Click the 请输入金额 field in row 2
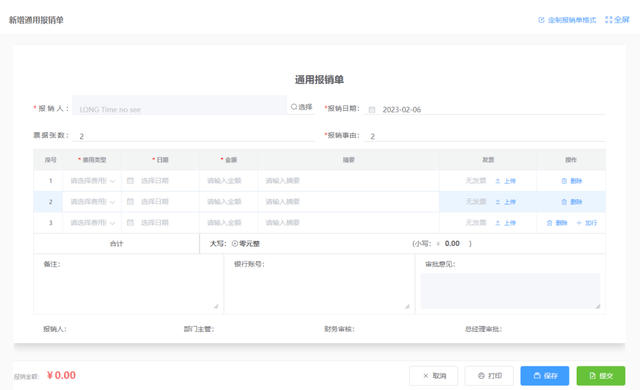 pos(229,202)
